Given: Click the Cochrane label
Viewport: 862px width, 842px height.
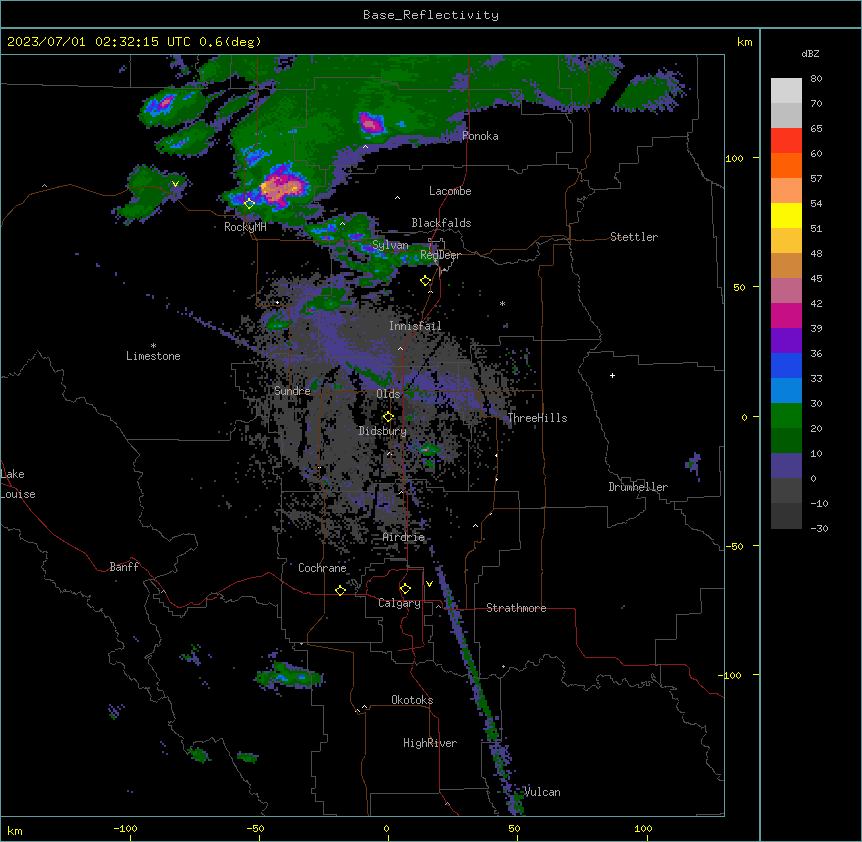Looking at the screenshot, I should (322, 568).
